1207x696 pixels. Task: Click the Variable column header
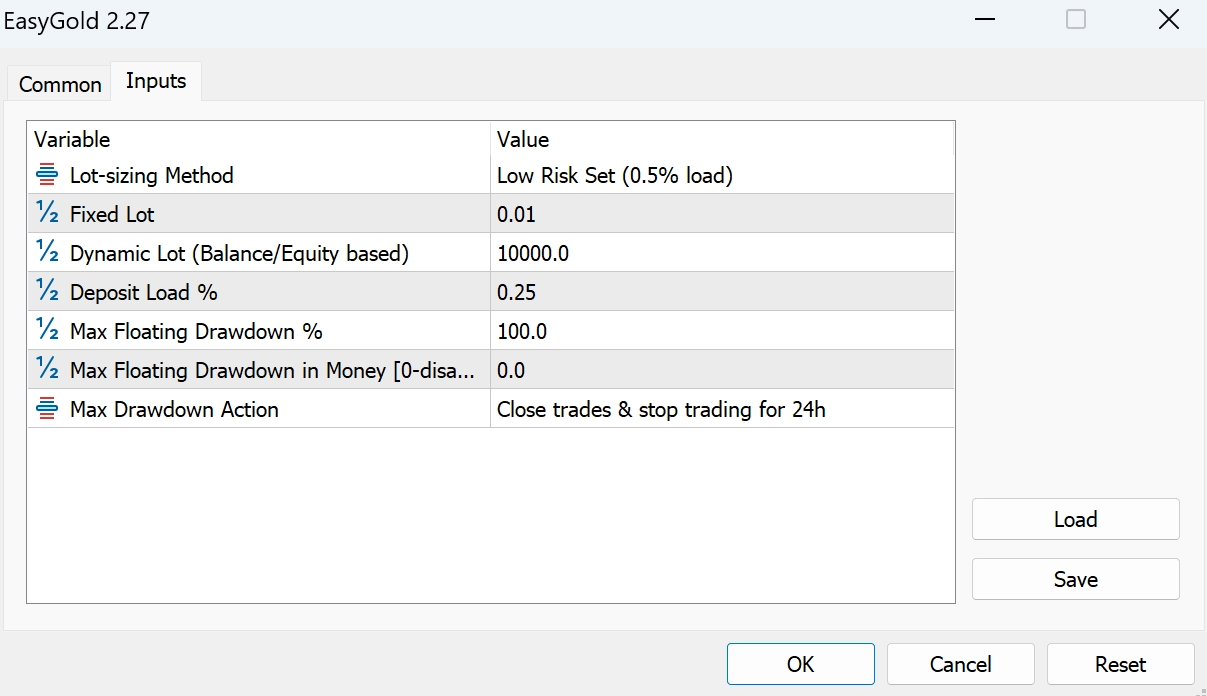258,139
